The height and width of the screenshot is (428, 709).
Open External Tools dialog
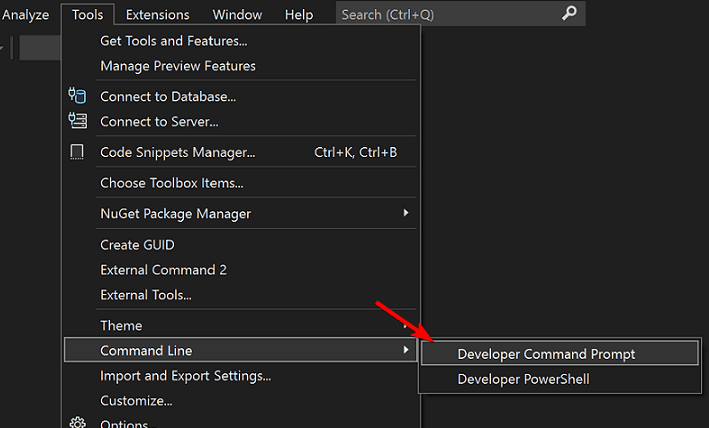tap(145, 295)
